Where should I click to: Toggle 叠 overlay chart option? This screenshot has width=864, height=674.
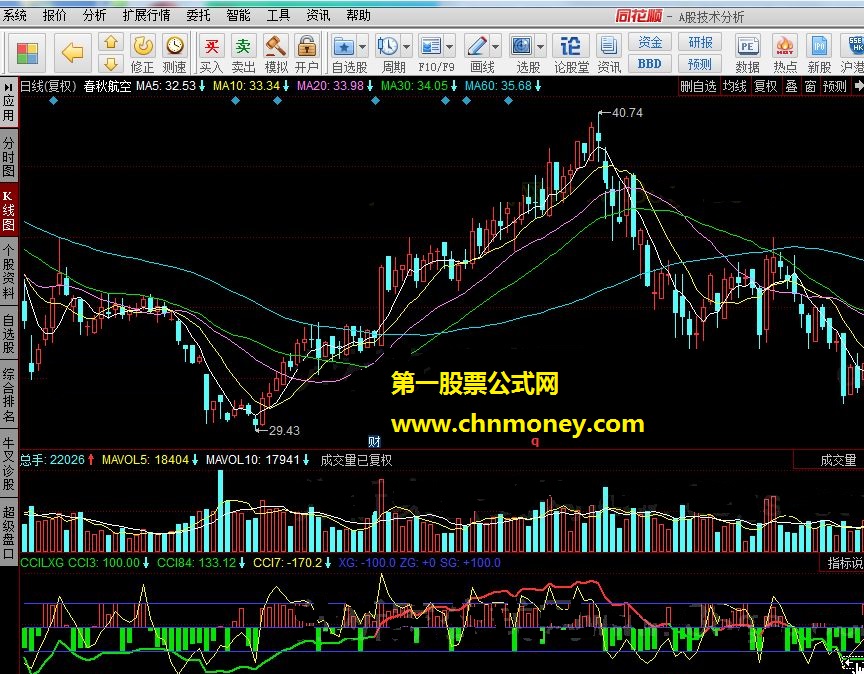click(791, 86)
